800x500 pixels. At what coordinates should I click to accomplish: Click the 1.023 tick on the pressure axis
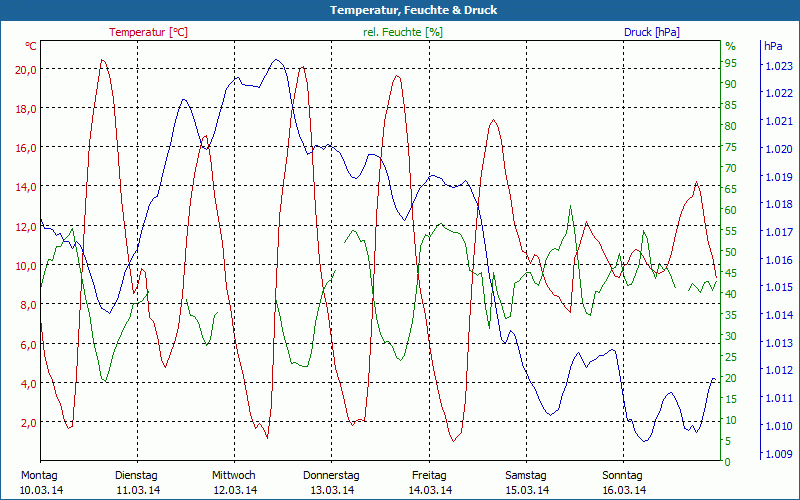777,66
